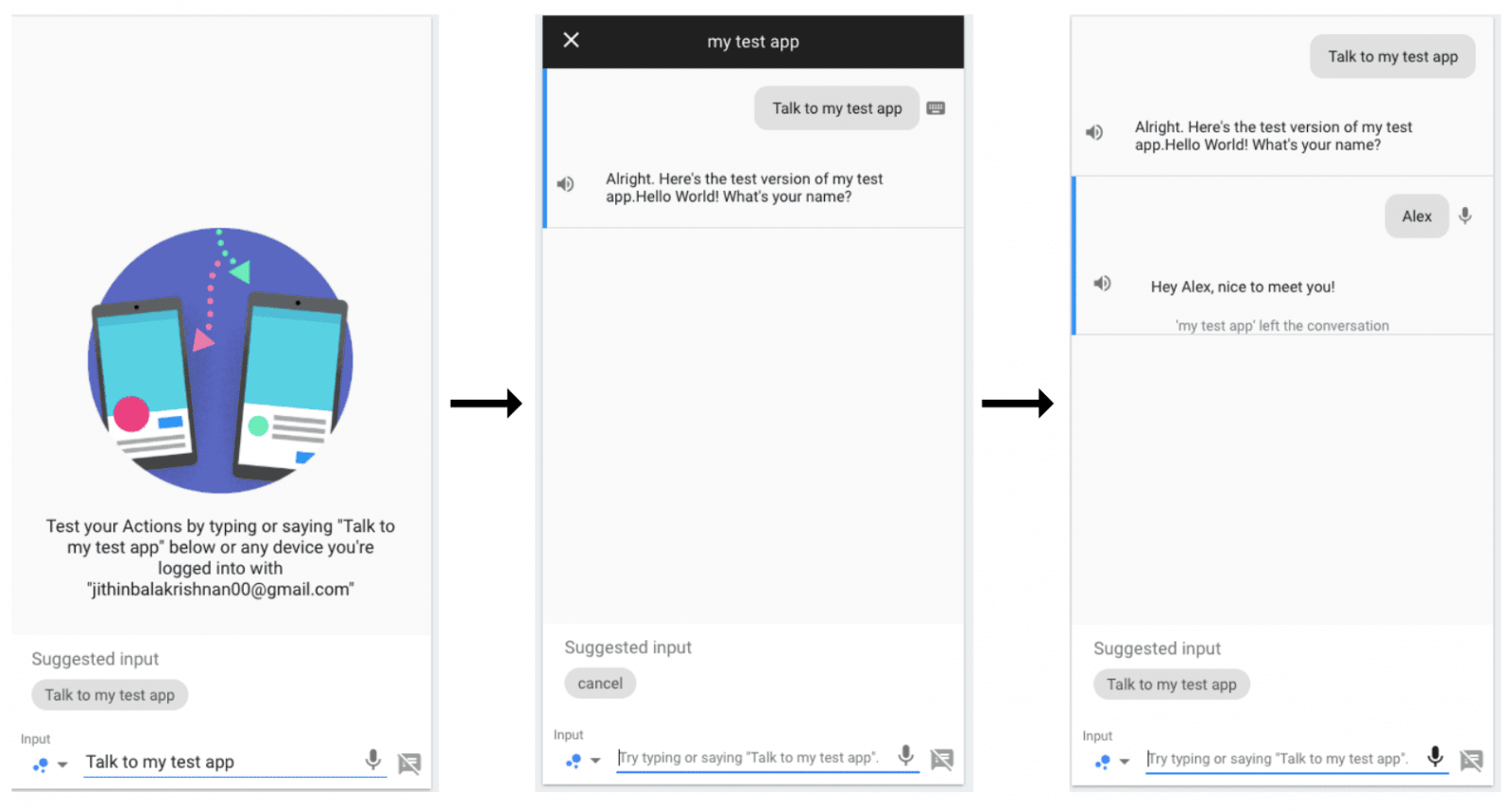Click the speaker icon beside 'Hey Alex, nice to meet you!'

pos(1102,284)
